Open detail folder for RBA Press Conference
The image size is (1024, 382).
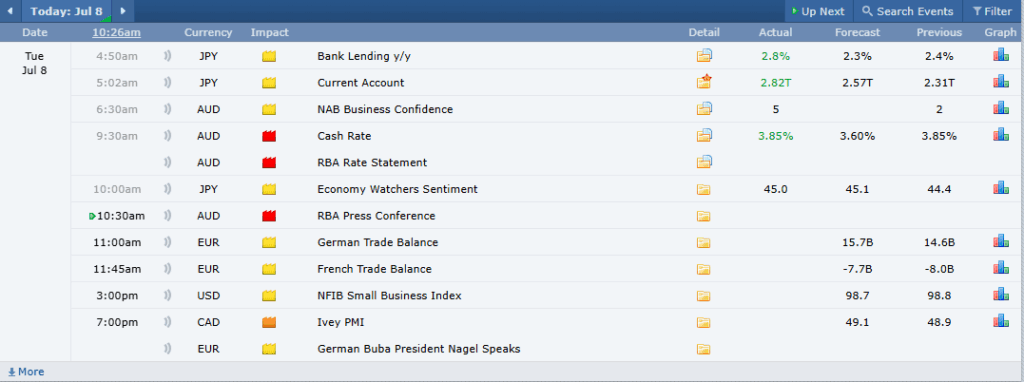[703, 216]
